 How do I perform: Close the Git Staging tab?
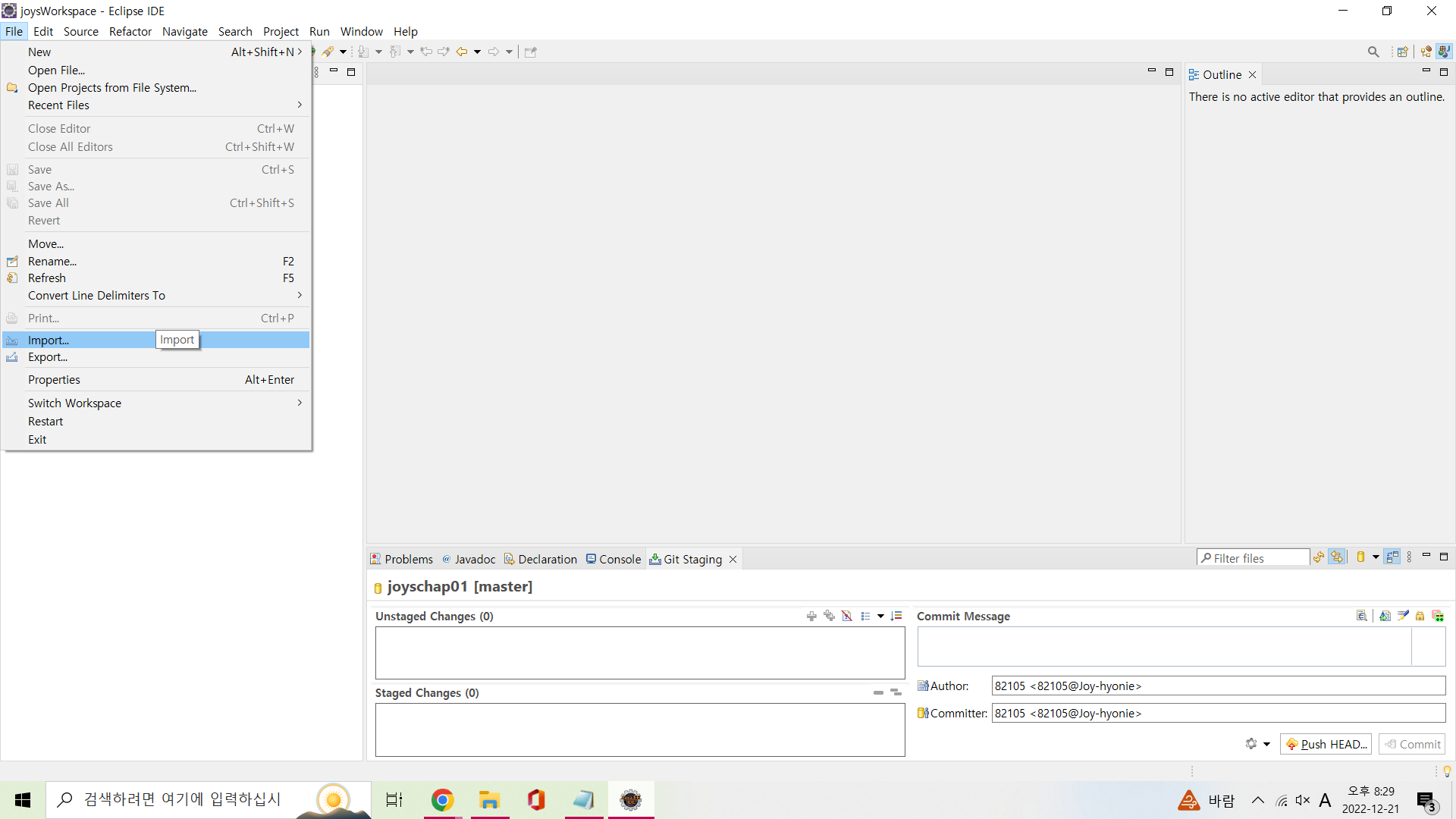[x=733, y=560]
